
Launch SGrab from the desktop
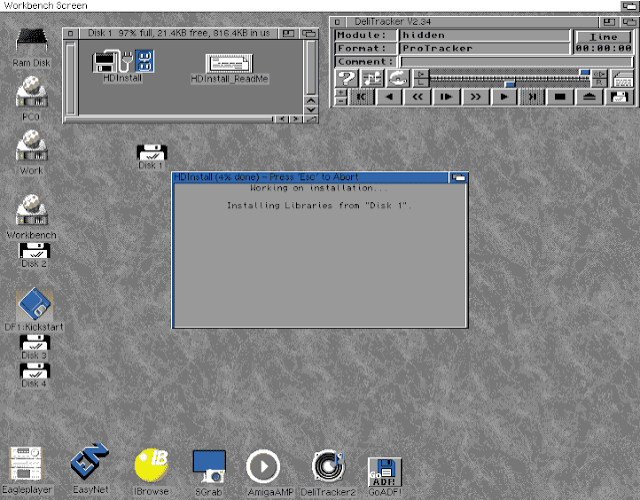208,465
